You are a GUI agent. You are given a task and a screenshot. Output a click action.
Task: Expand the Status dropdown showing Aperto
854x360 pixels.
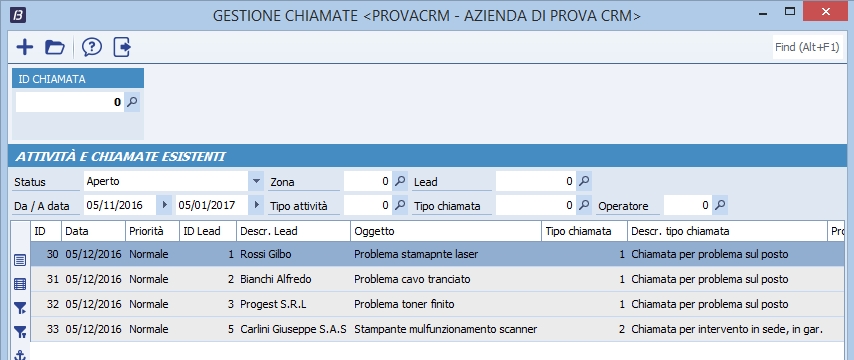pos(256,181)
